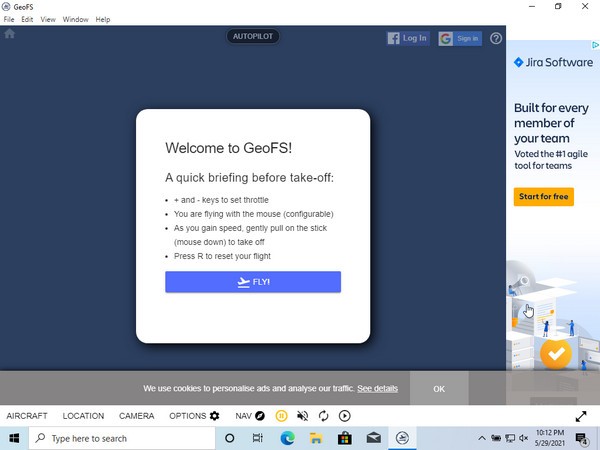Log in with Facebook button
Screen dimensions: 600x450
408,38
